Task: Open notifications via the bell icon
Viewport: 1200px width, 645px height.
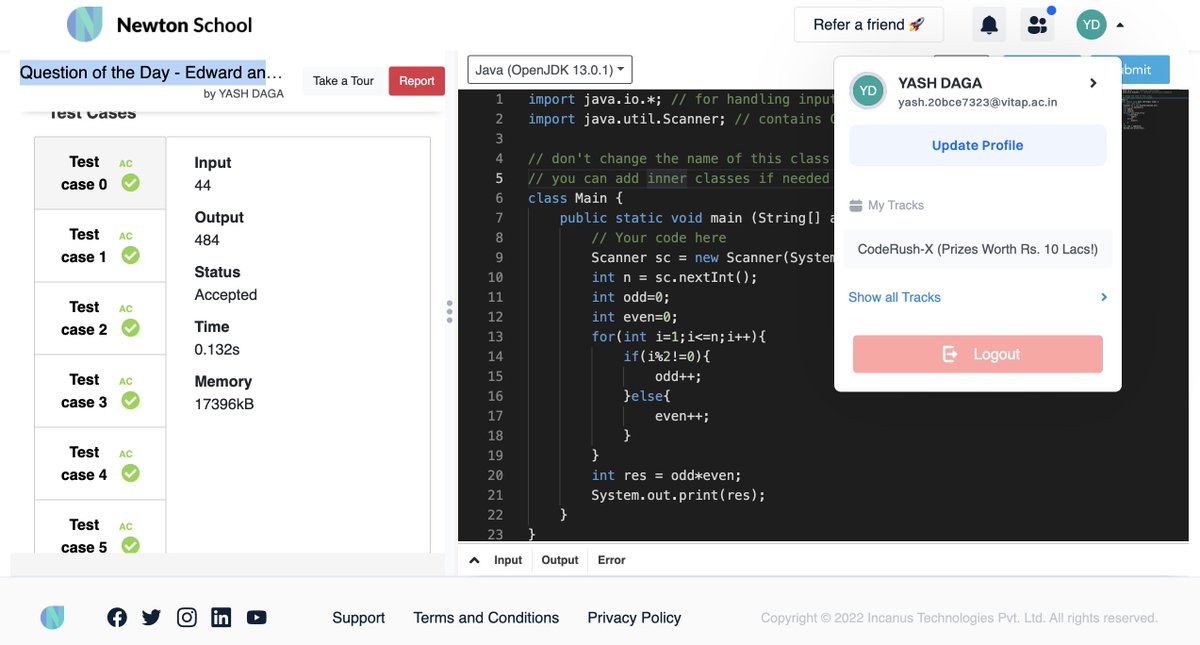Action: [988, 24]
